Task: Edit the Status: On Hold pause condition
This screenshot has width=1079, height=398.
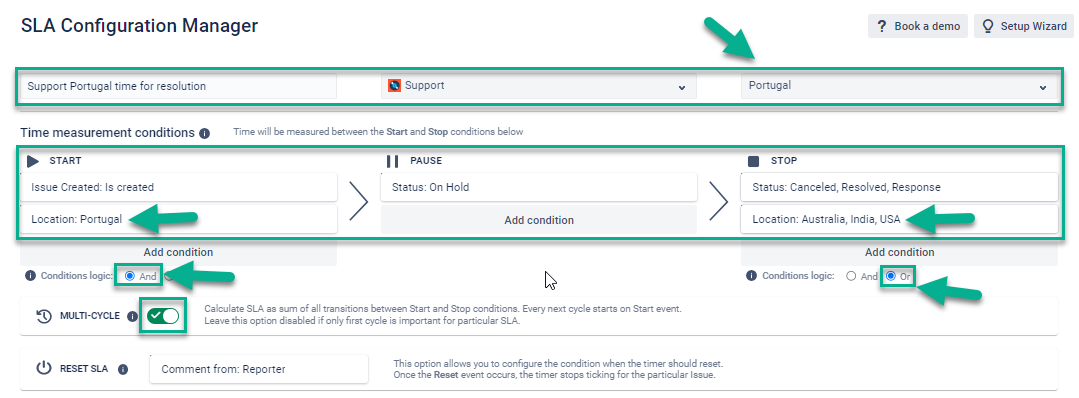Action: pyautogui.click(x=539, y=187)
